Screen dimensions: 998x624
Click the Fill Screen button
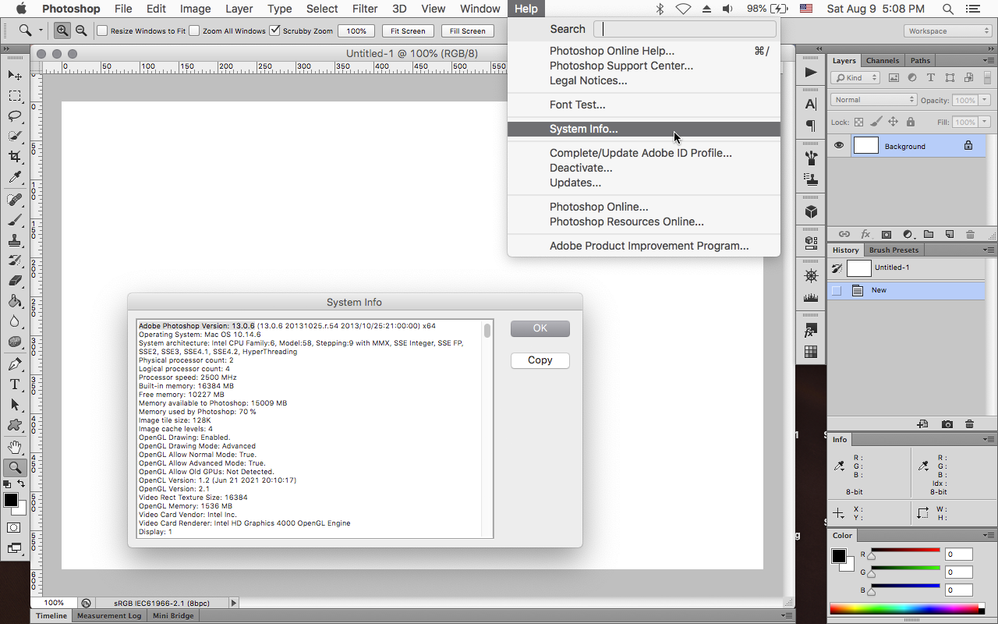click(x=467, y=31)
